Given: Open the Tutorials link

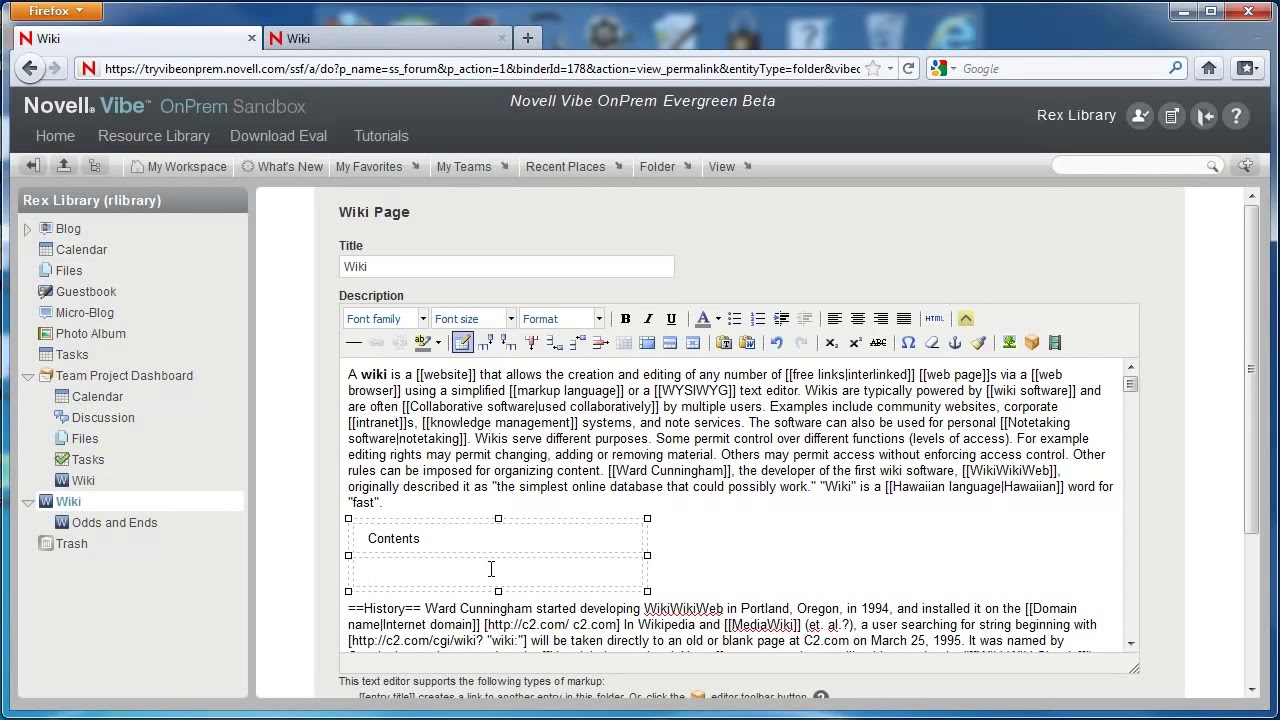Looking at the screenshot, I should click(381, 136).
